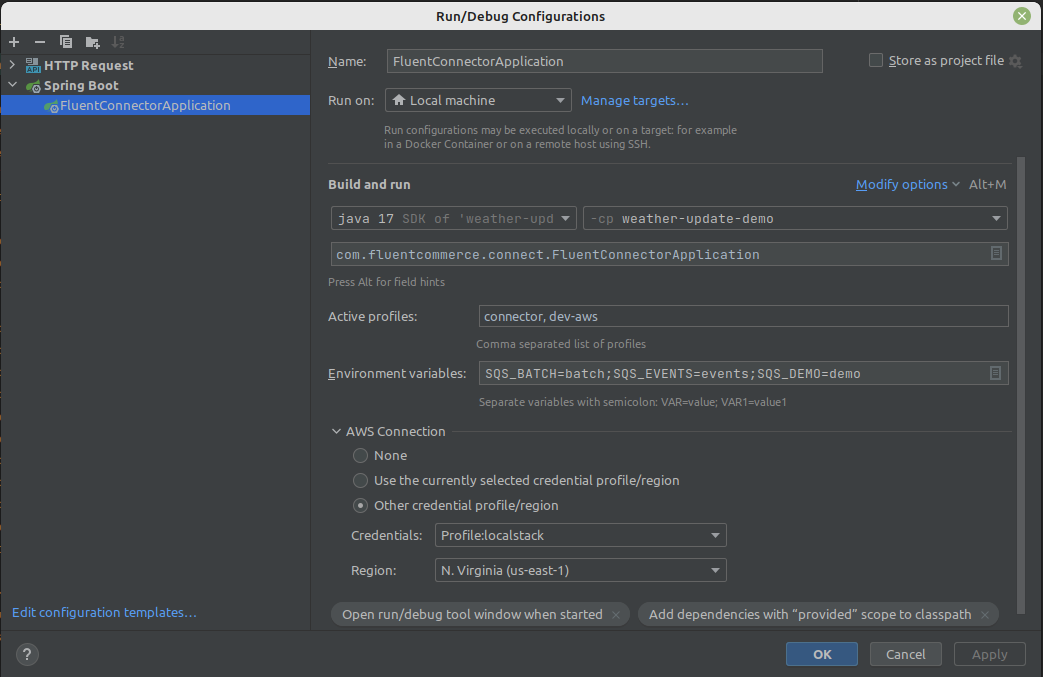Click the Add New Configuration plus icon
The height and width of the screenshot is (677, 1043).
14,42
